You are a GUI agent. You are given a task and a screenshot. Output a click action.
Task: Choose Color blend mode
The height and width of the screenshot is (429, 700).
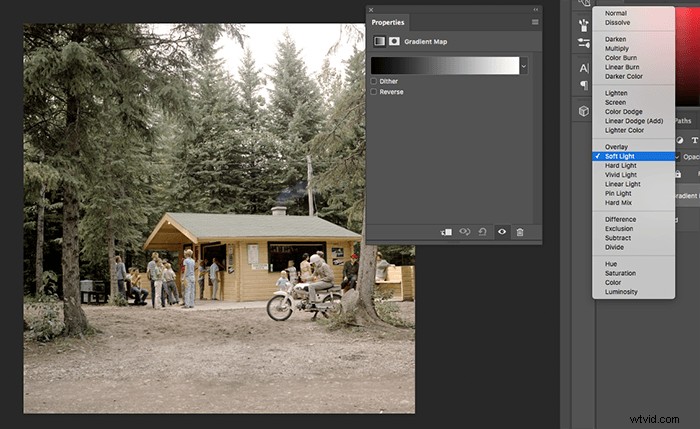tap(633, 283)
